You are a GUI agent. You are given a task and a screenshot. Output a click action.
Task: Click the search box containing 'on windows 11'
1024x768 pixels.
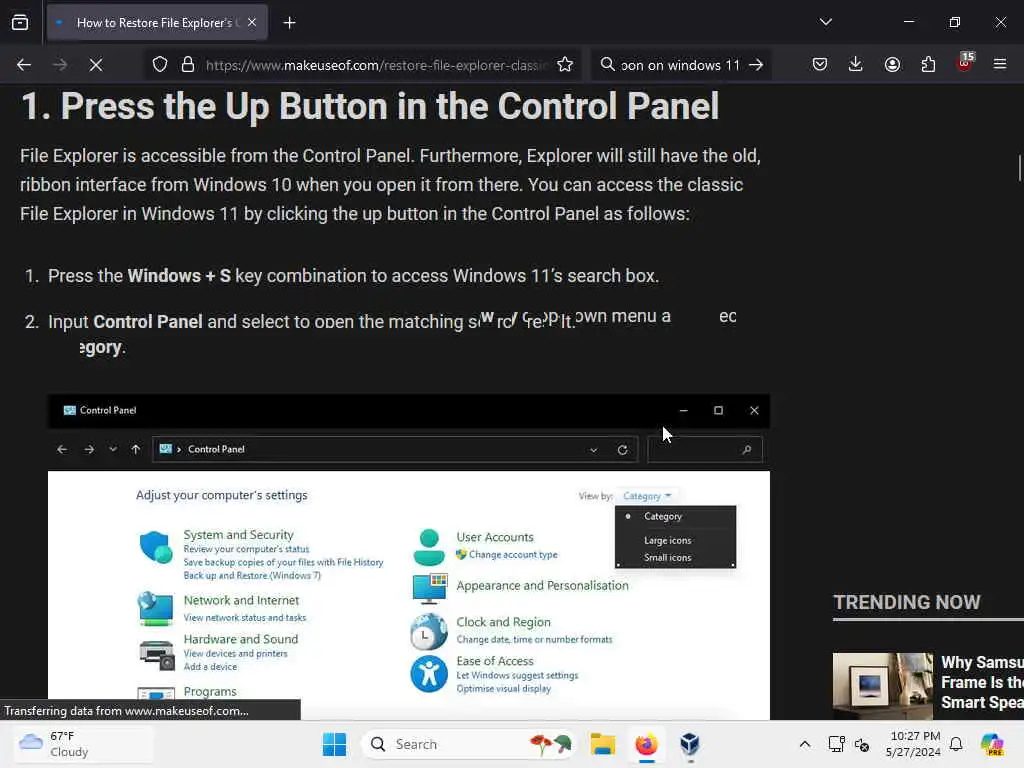point(679,65)
